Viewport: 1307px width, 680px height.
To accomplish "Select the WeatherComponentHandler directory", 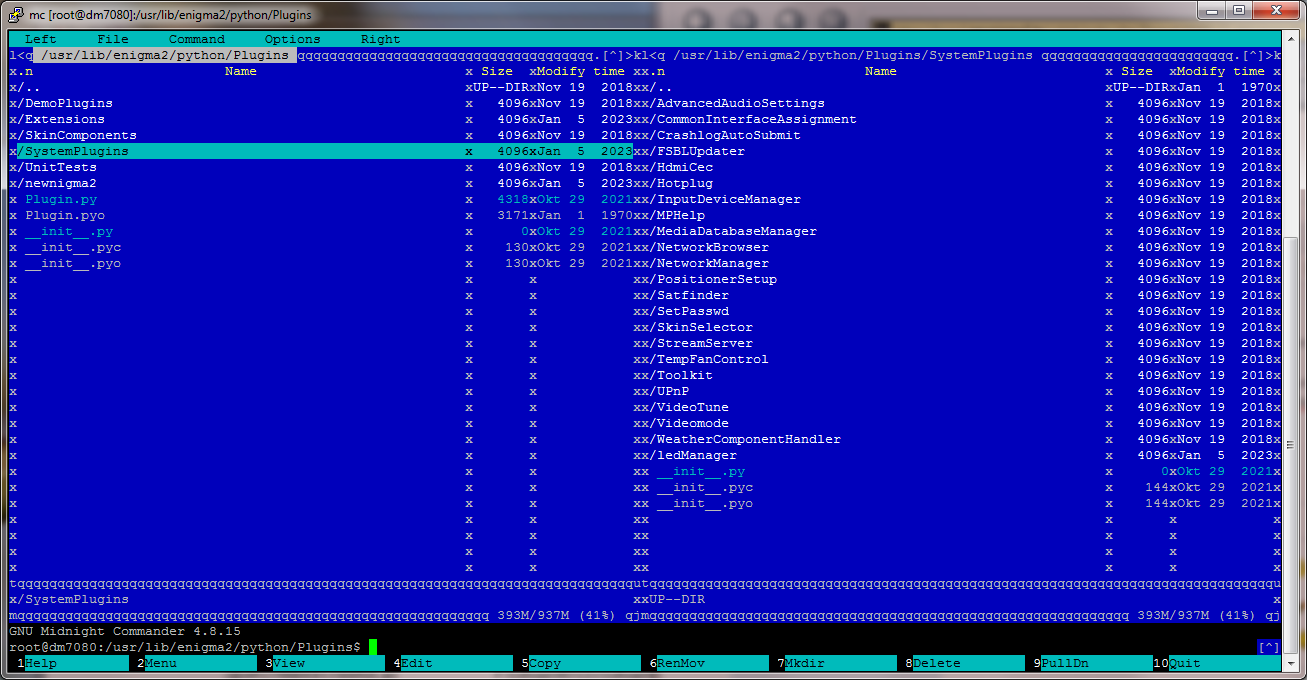I will coord(748,439).
